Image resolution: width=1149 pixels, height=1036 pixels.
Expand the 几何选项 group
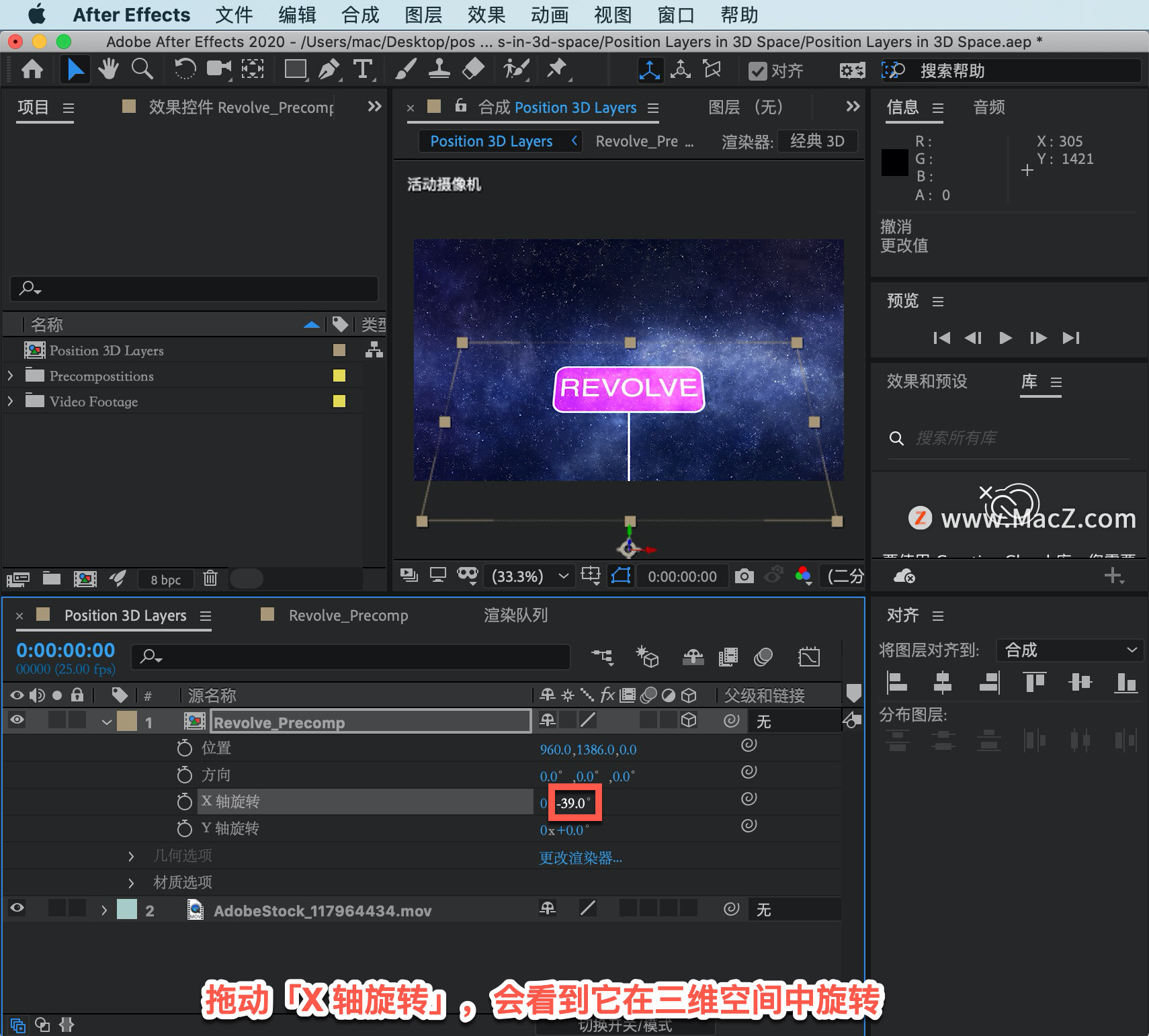[131, 856]
